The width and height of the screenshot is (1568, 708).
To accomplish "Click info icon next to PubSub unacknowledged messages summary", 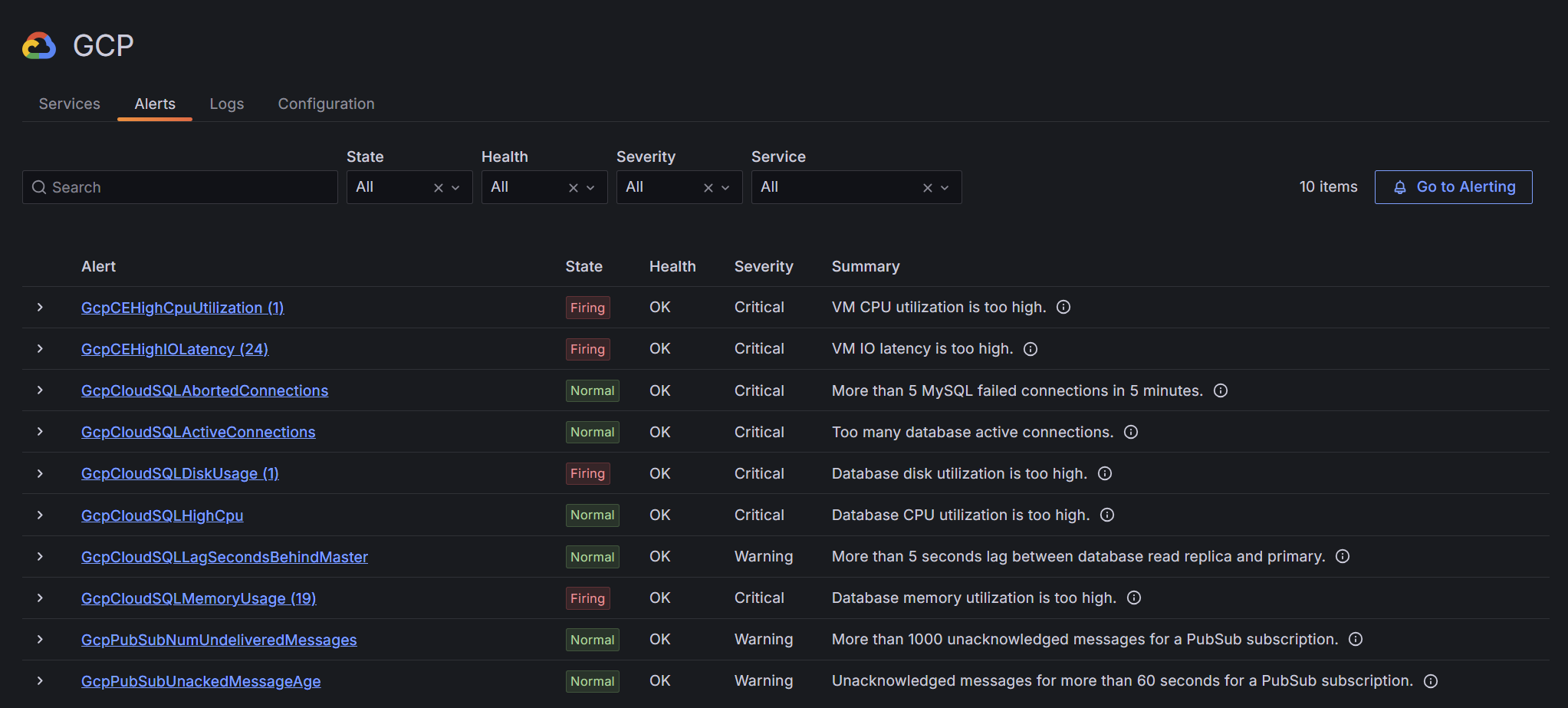I will coord(1356,639).
